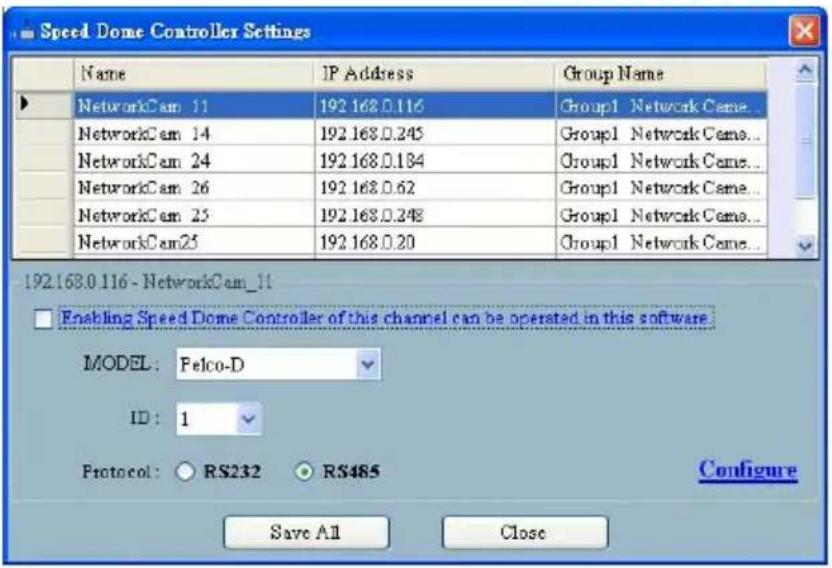Select the RS485 protocol radio button
832x568 pixels.
(x=304, y=471)
